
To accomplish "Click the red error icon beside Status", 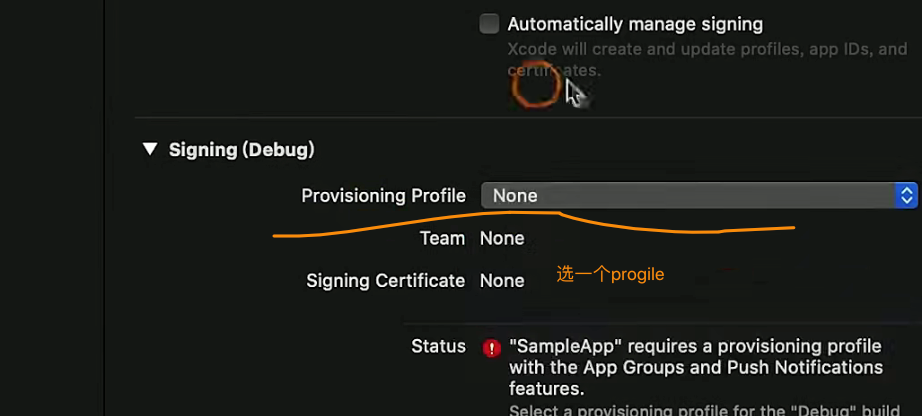I will [491, 348].
